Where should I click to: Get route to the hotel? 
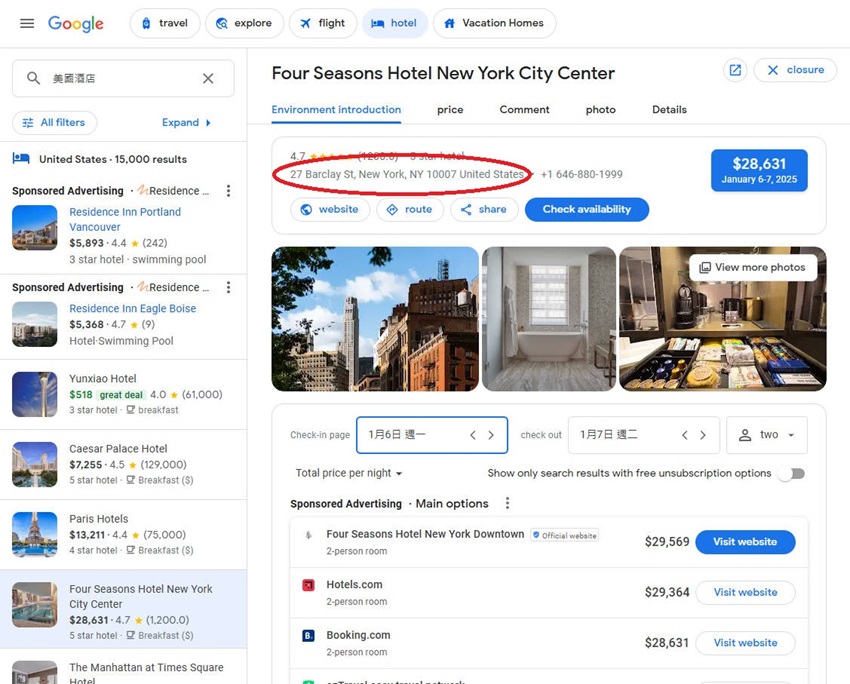pyautogui.click(x=410, y=210)
